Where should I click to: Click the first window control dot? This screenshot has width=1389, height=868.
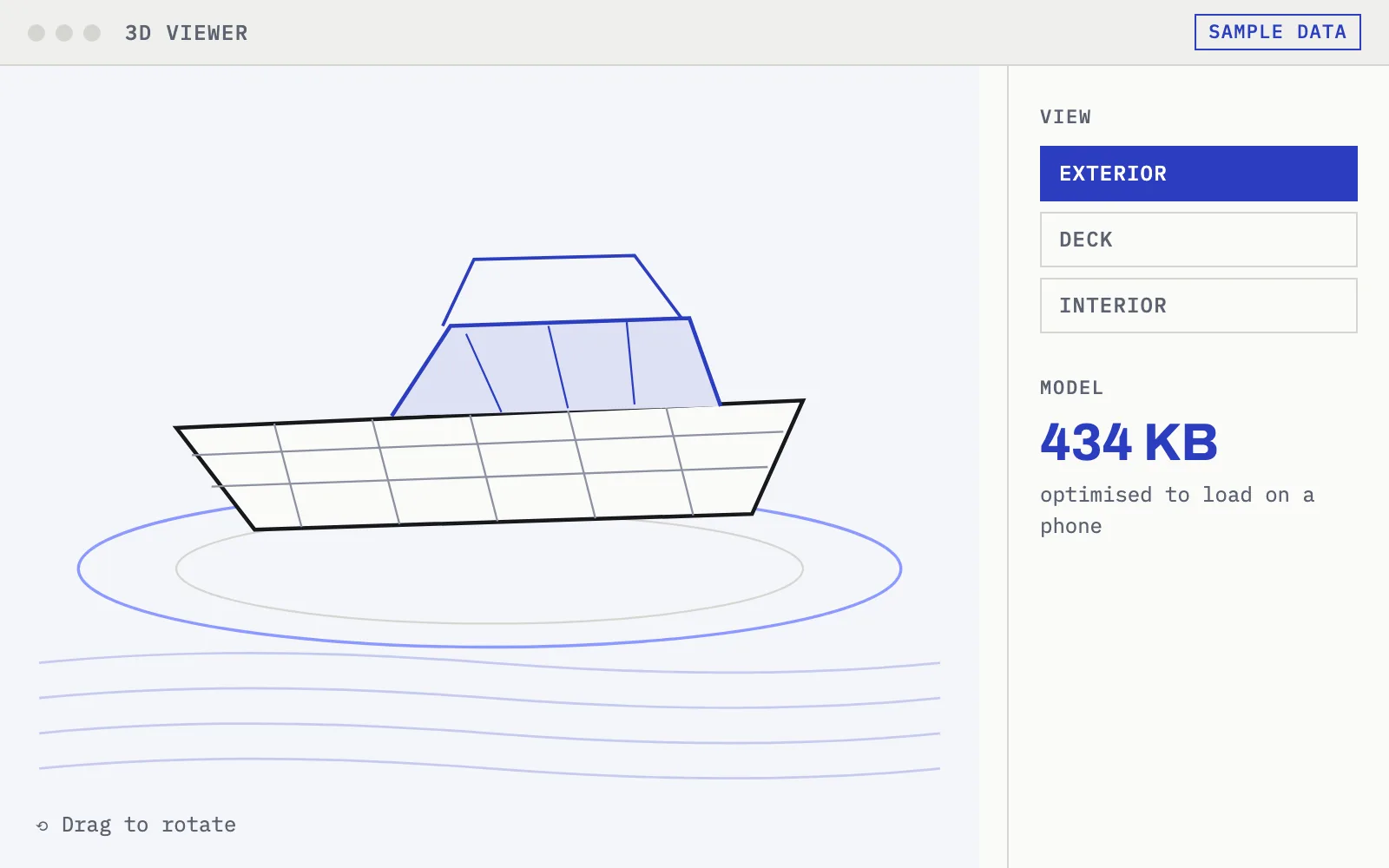[x=36, y=33]
